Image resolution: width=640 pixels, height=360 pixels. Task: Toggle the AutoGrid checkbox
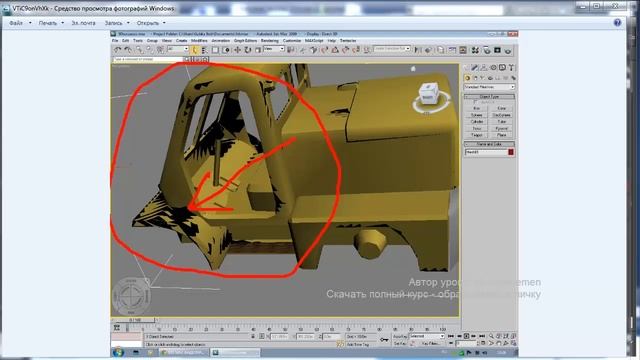click(x=475, y=102)
